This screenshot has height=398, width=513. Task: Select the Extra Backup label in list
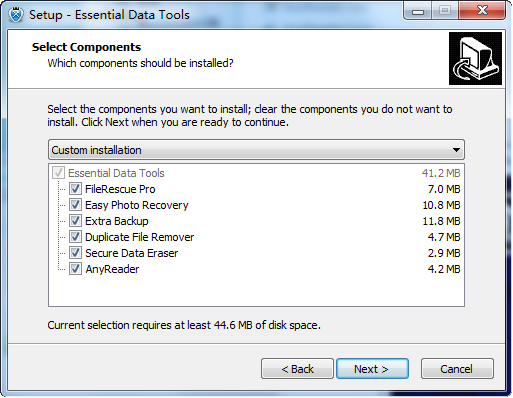117,221
